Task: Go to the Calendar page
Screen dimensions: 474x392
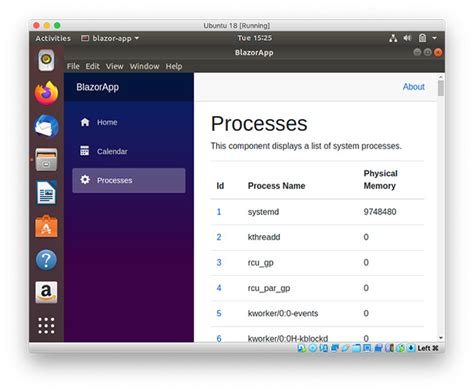Action: pos(129,151)
